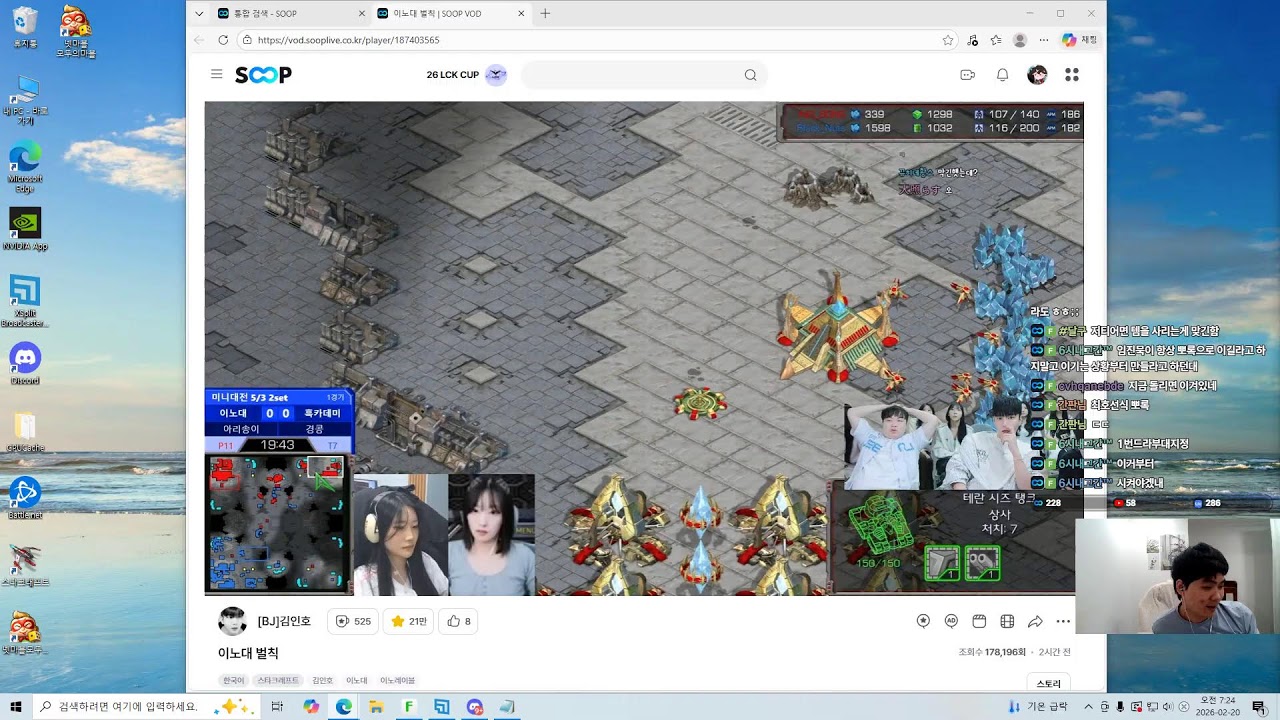Open the browser media control icon
Viewport: 1280px width, 720px height.
pyautogui.click(x=973, y=40)
